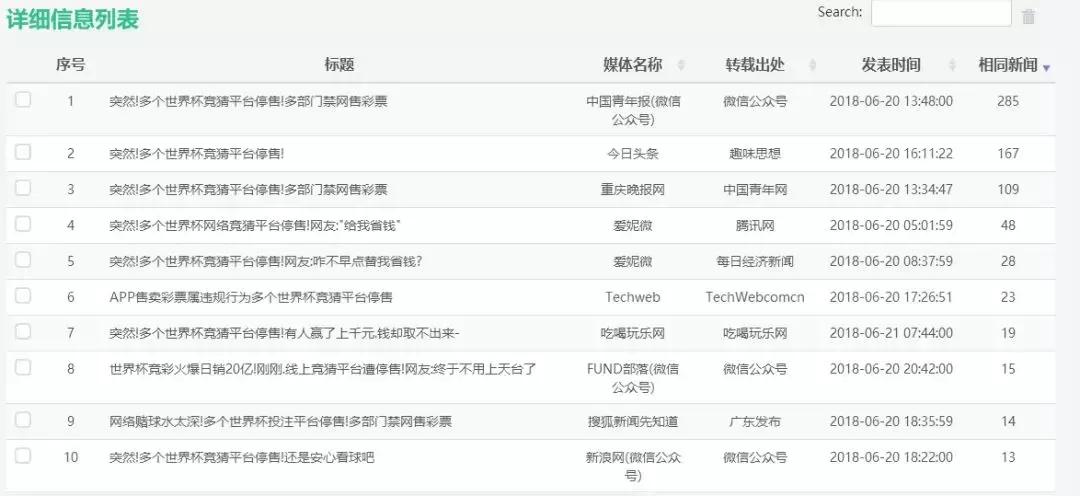Tick the checkbox for row 3
1080x496 pixels.
click(23, 188)
